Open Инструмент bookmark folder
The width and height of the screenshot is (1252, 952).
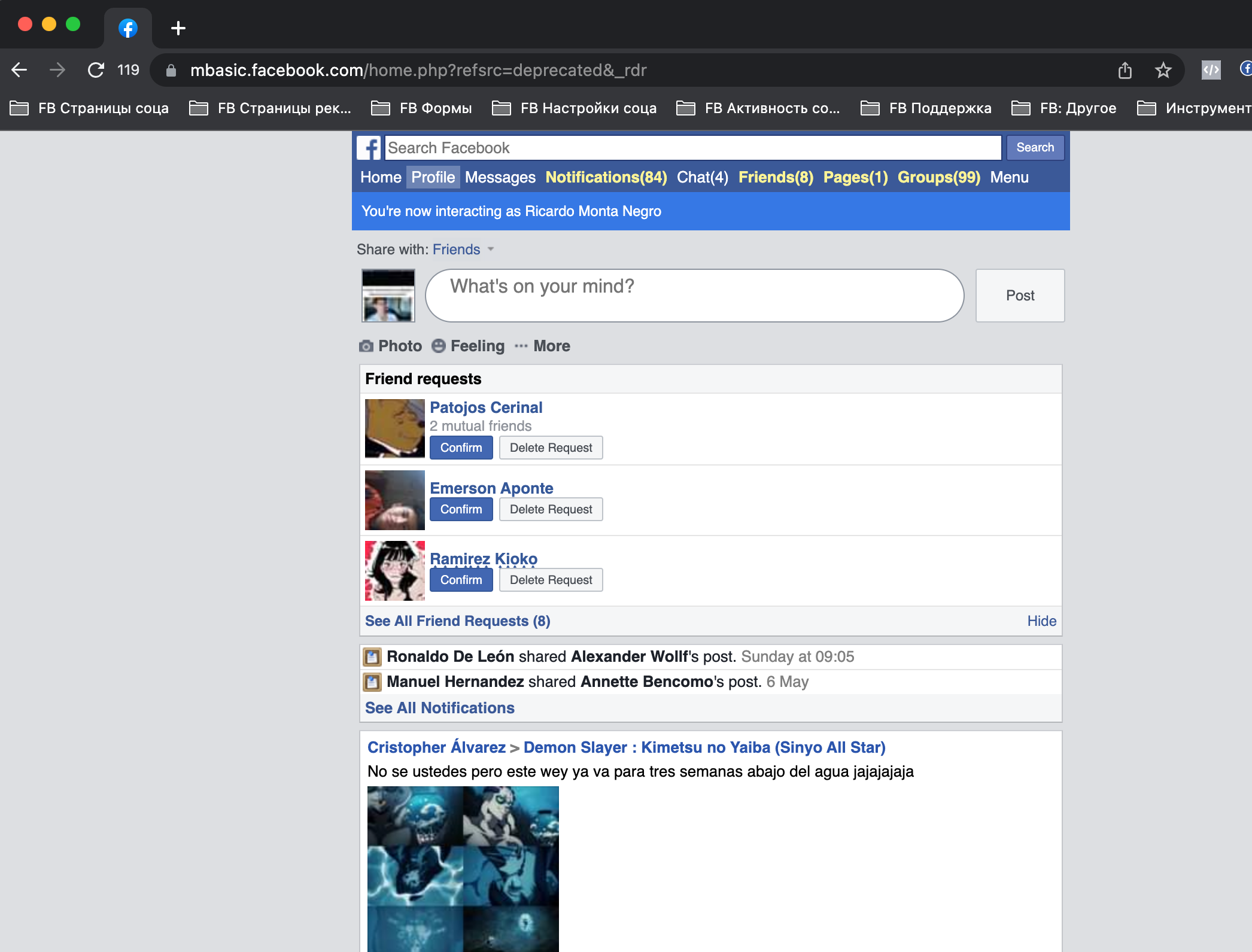coord(1194,108)
